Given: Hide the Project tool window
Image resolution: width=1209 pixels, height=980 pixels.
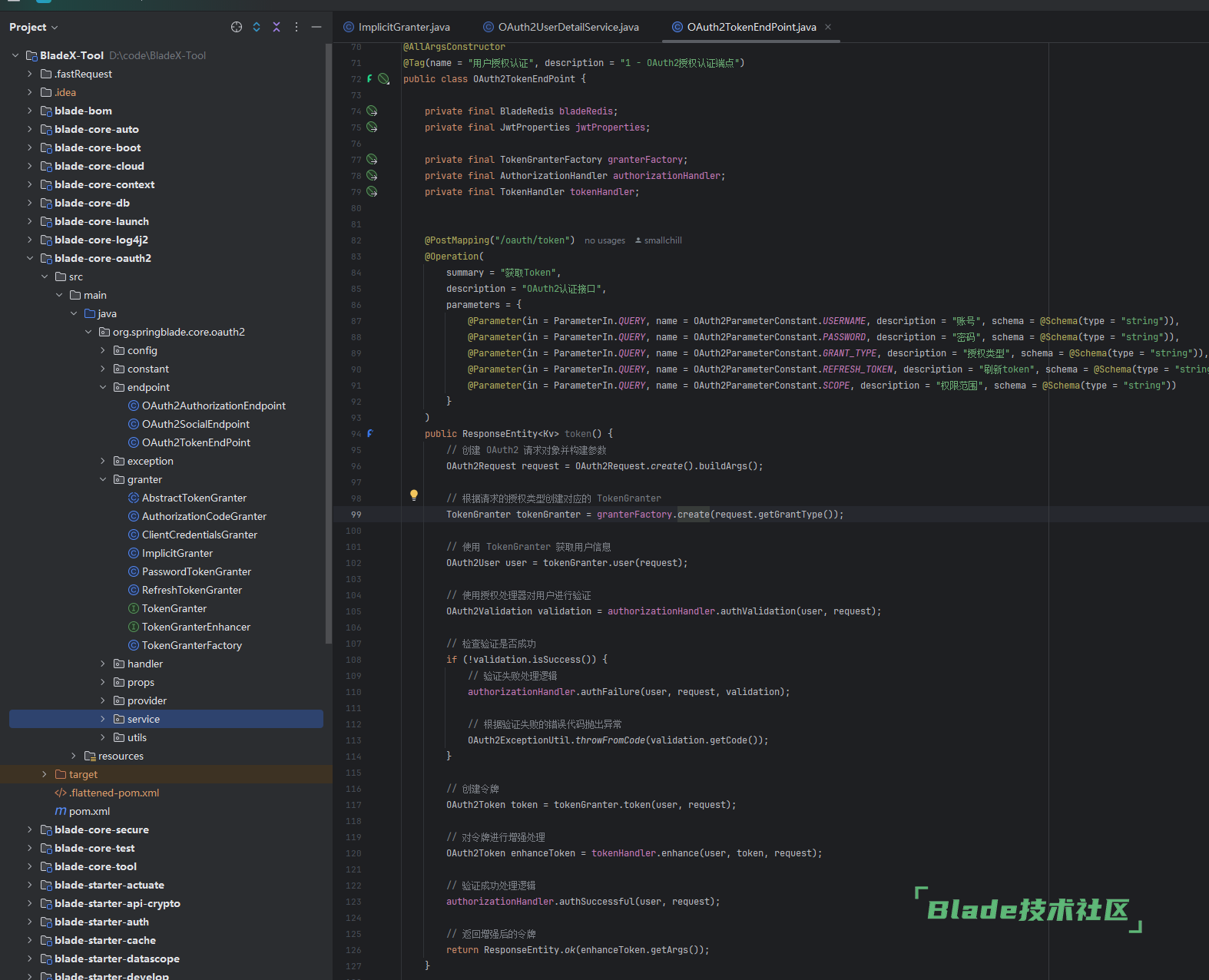Looking at the screenshot, I should pos(316,27).
